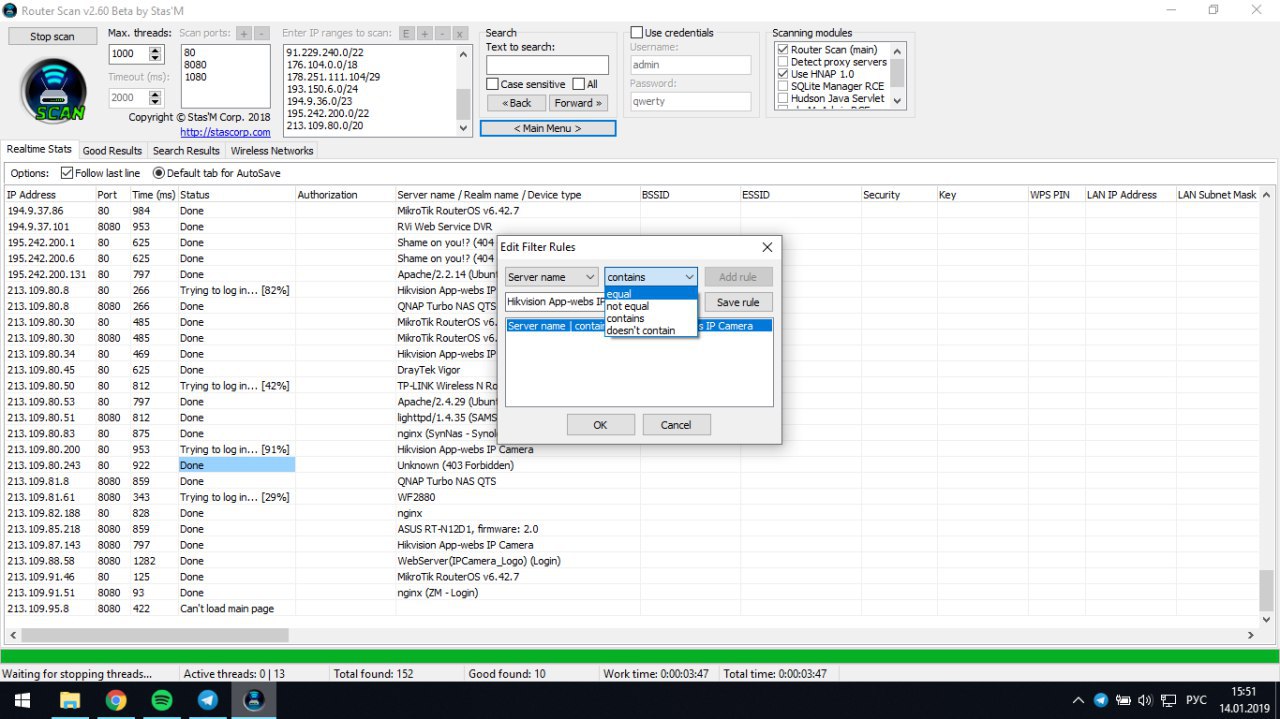
Task: Click the add scan port plus button
Action: (x=243, y=34)
